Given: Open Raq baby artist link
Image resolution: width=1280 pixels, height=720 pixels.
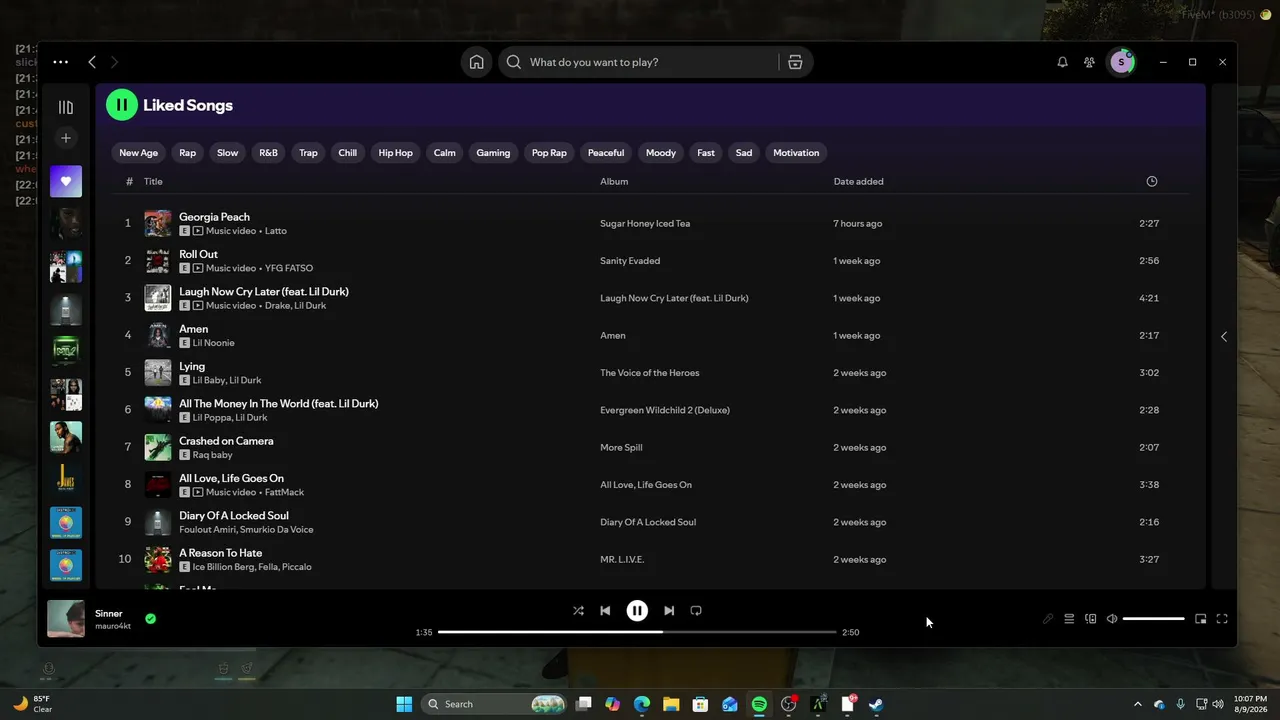Looking at the screenshot, I should tap(212, 455).
